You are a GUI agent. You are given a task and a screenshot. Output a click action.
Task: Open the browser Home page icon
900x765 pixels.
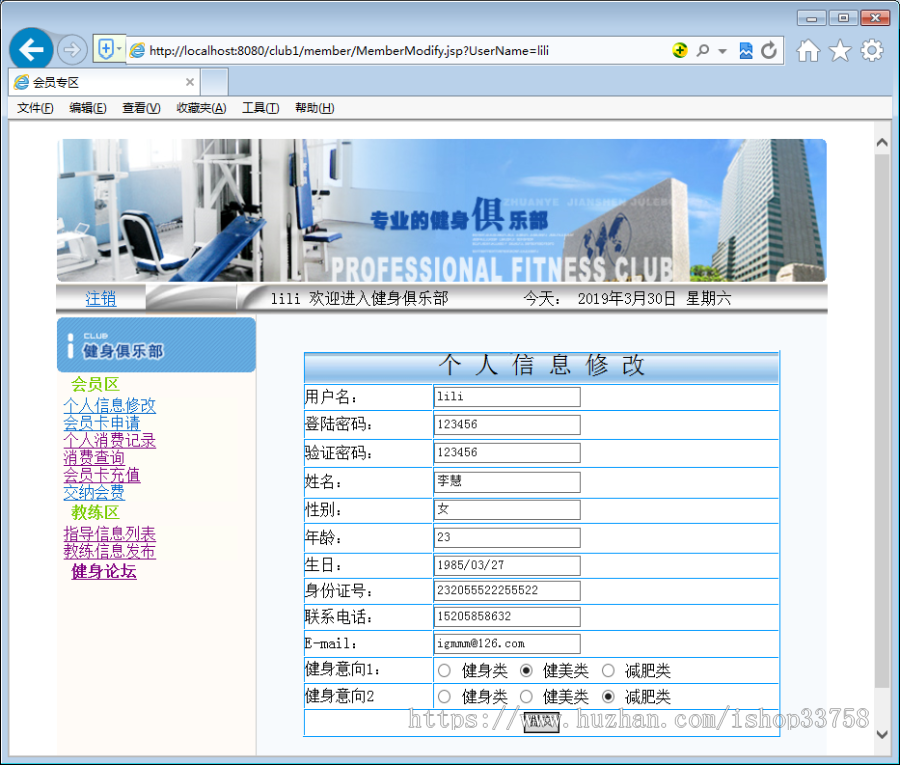point(808,48)
